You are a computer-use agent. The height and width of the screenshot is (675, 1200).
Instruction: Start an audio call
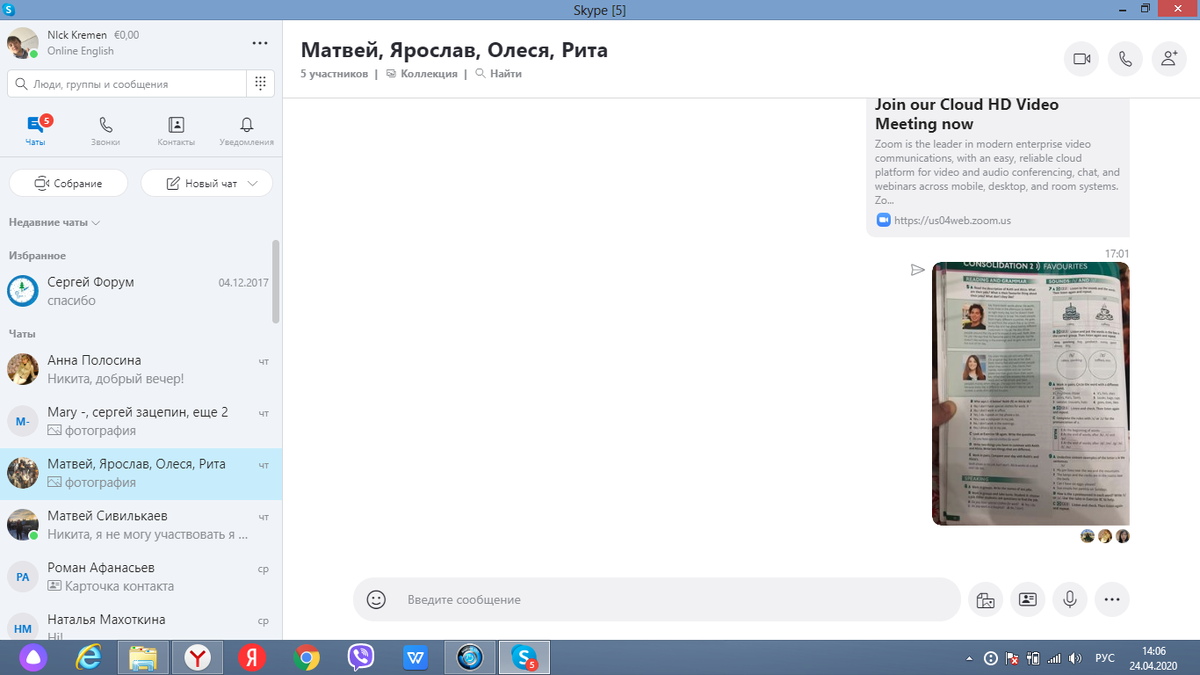[x=1125, y=59]
